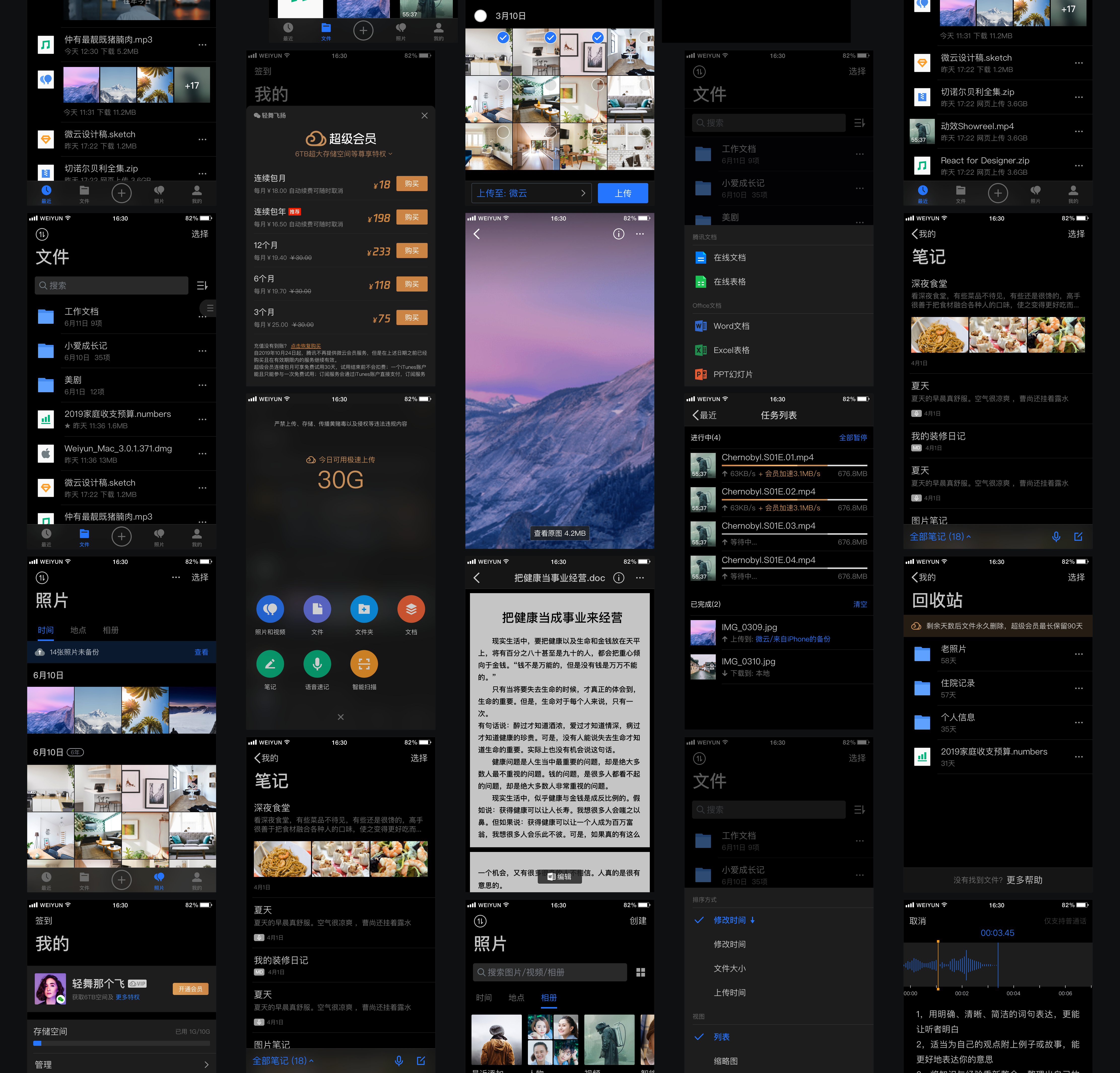Screen dimensions: 1120x1073
Task: Expand the 6TB超大存储空间 privileges chevron
Action: point(390,154)
